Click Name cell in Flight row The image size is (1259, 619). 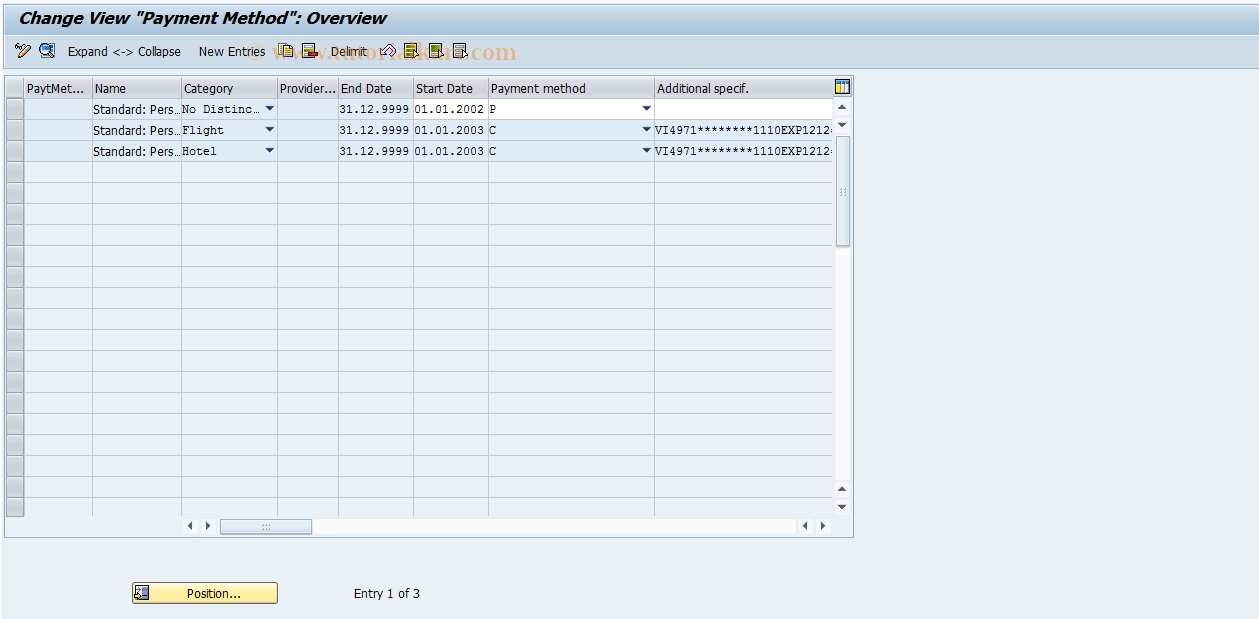tap(137, 130)
